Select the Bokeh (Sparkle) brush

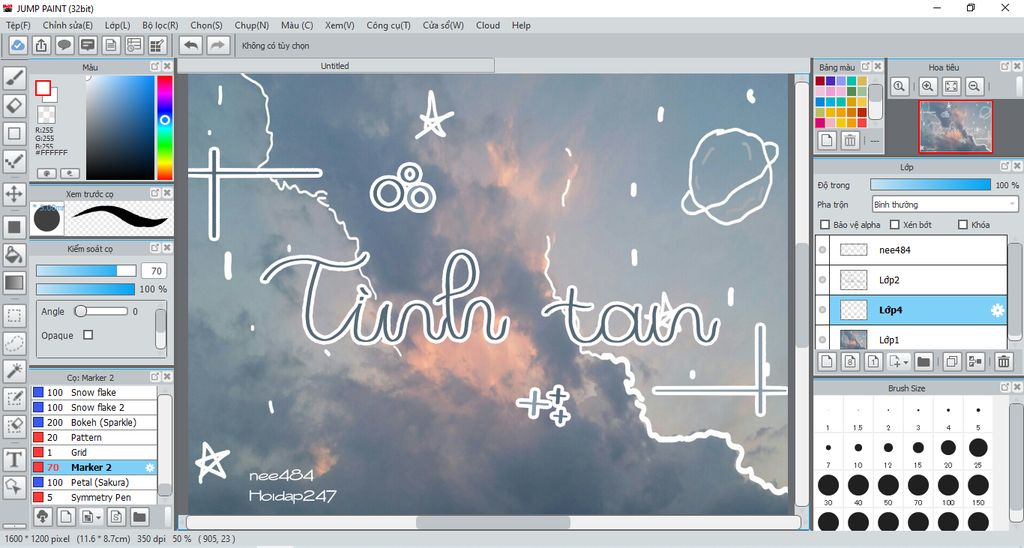pos(95,422)
